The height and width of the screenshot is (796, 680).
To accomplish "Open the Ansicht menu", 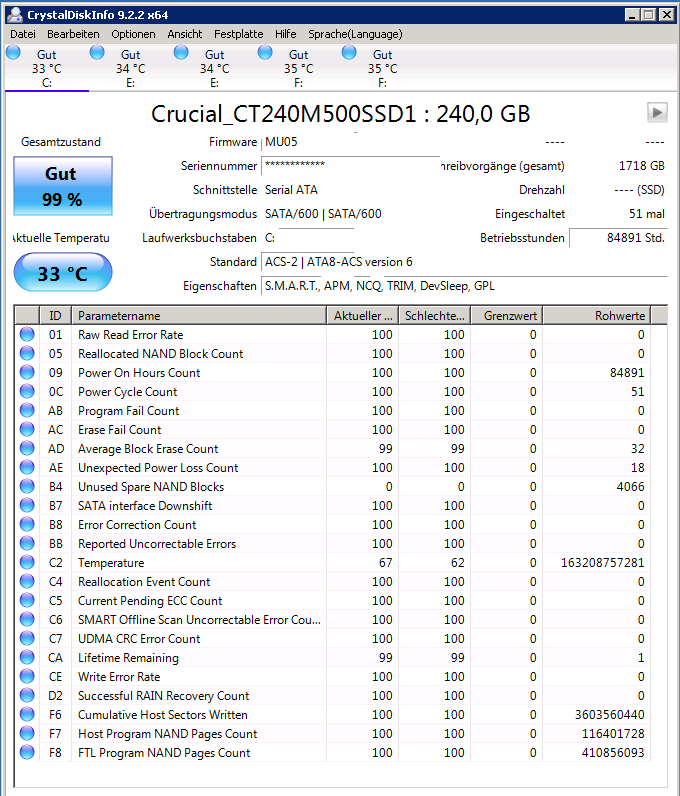I will point(184,34).
